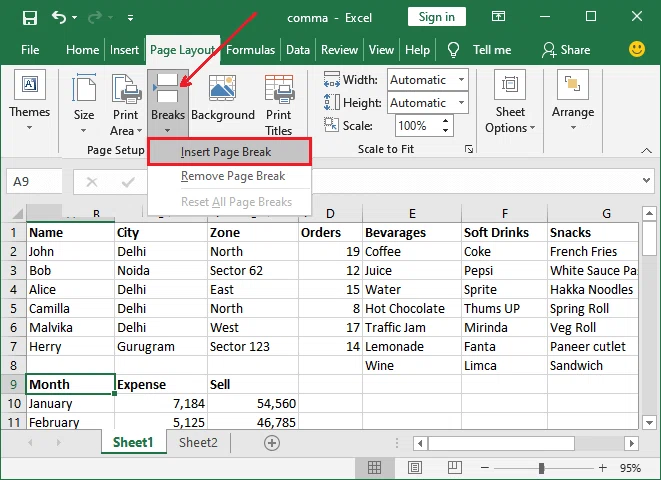Open the File tab
This screenshot has width=661, height=480.
point(30,50)
